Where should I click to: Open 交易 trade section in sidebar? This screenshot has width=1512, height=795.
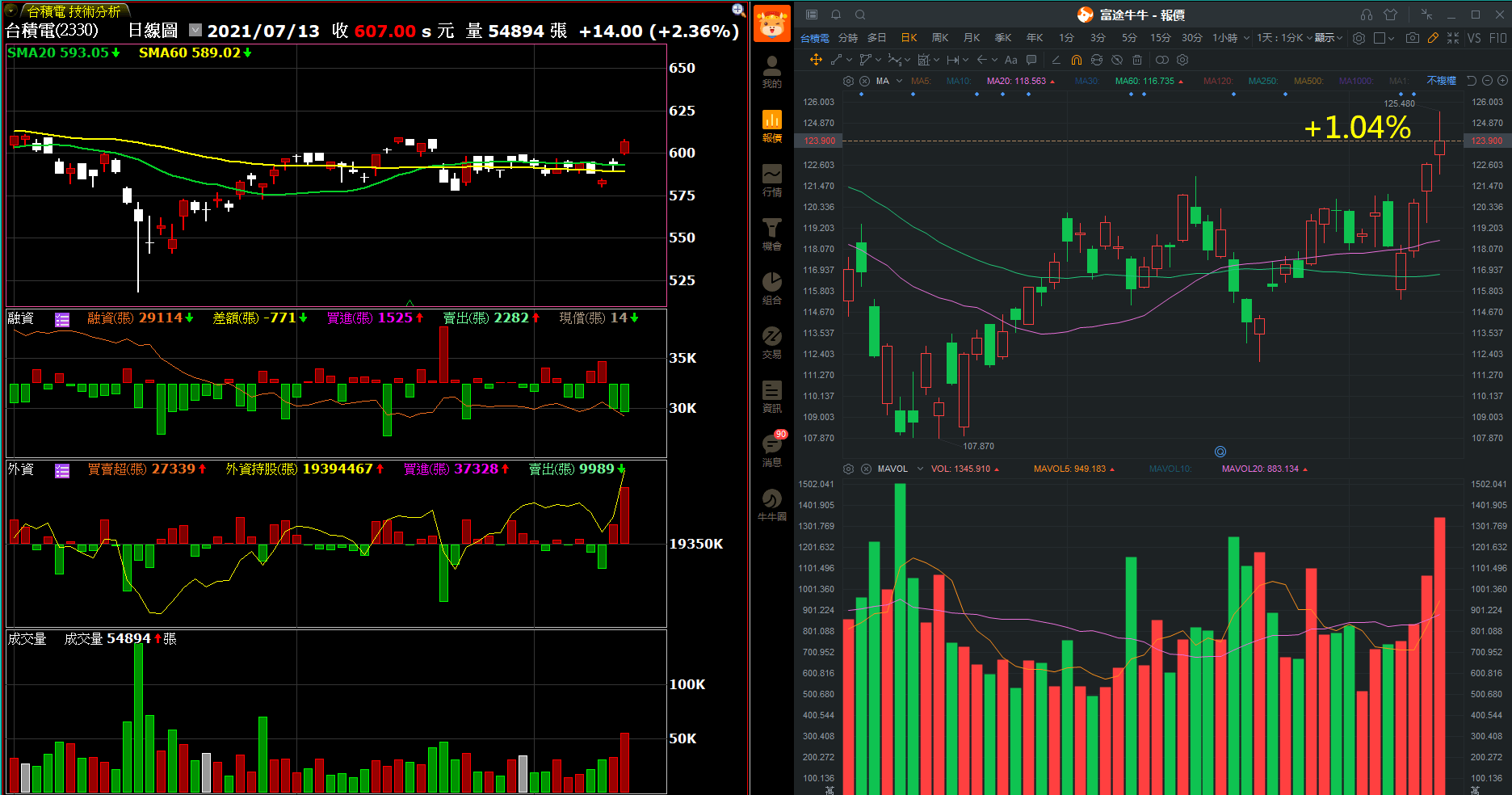click(771, 343)
